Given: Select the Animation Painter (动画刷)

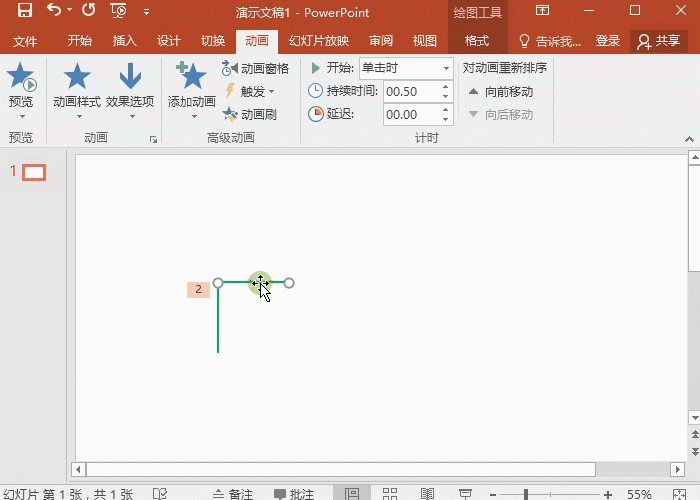Looking at the screenshot, I should pyautogui.click(x=250, y=115).
